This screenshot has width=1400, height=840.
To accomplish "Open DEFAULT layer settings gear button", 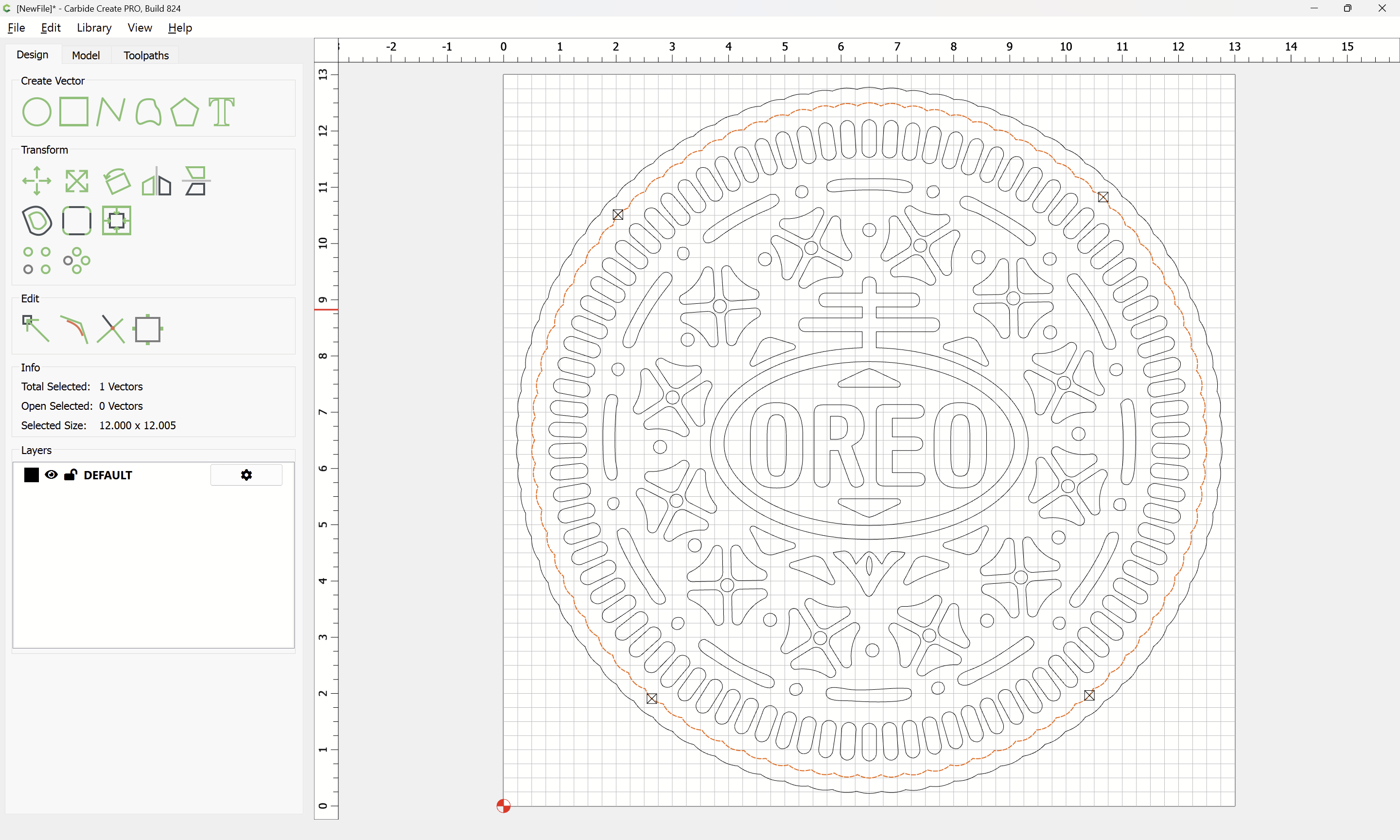I will click(x=246, y=475).
